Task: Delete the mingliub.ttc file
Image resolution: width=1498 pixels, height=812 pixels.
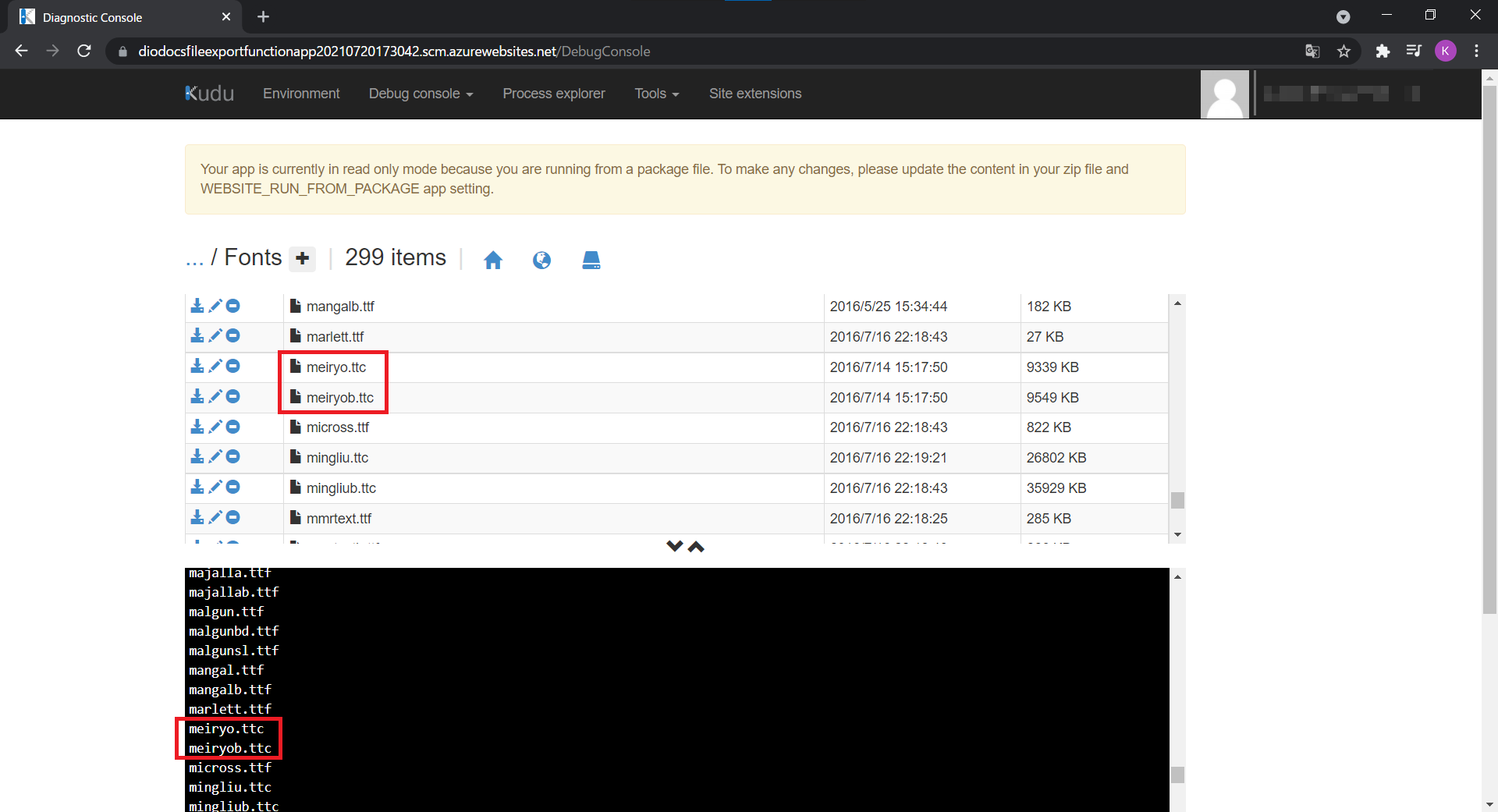Action: click(x=233, y=487)
